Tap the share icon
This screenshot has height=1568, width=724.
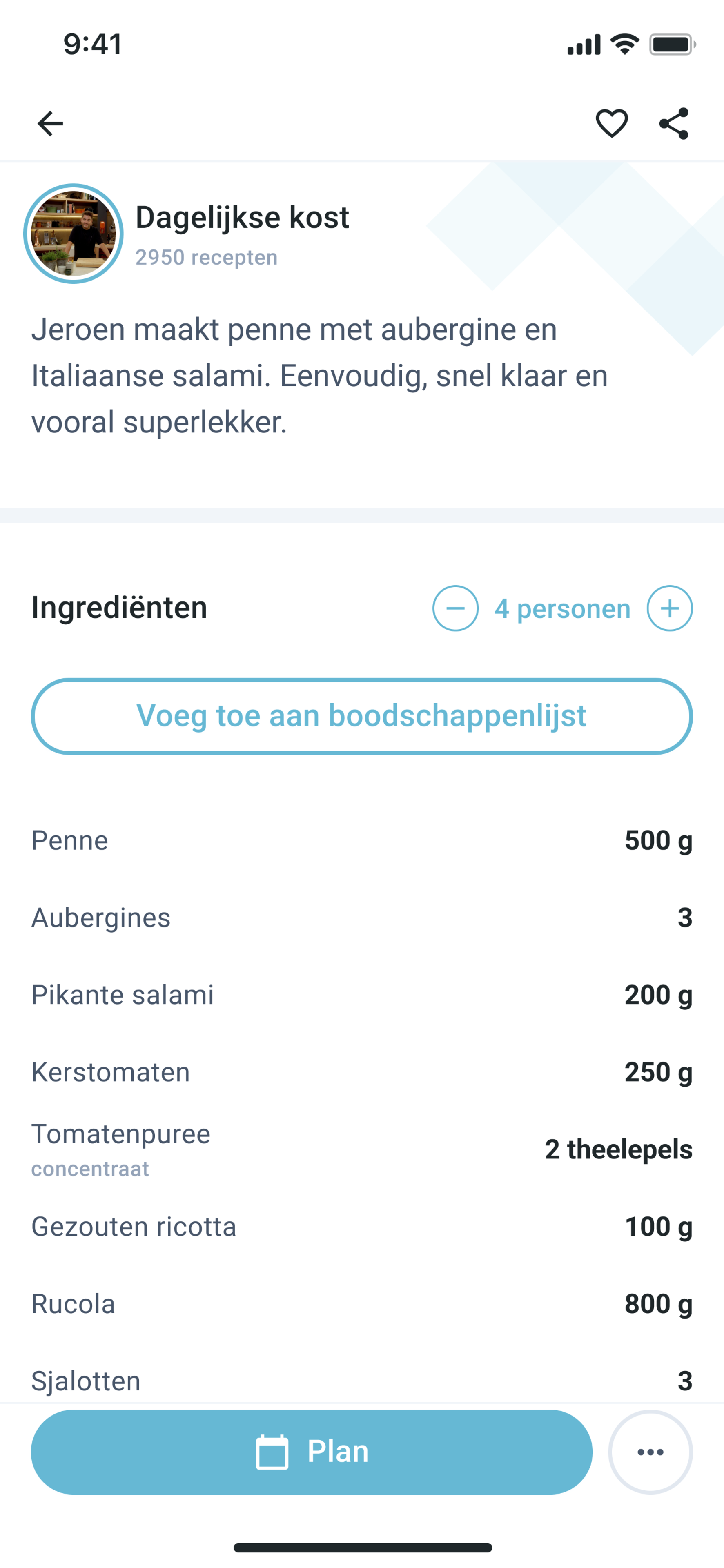click(674, 124)
